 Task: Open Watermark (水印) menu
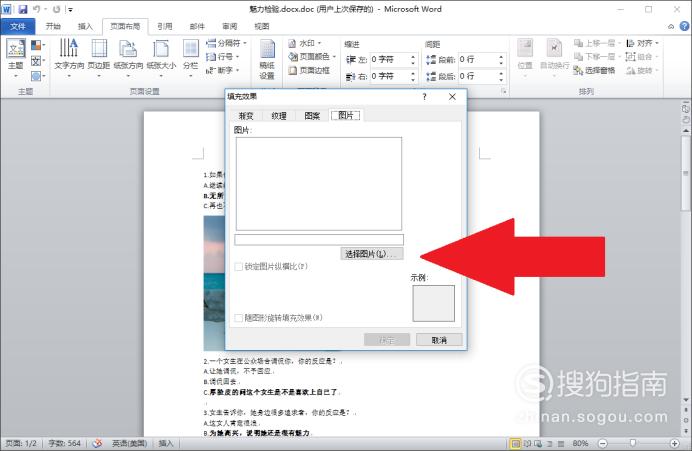pyautogui.click(x=305, y=43)
